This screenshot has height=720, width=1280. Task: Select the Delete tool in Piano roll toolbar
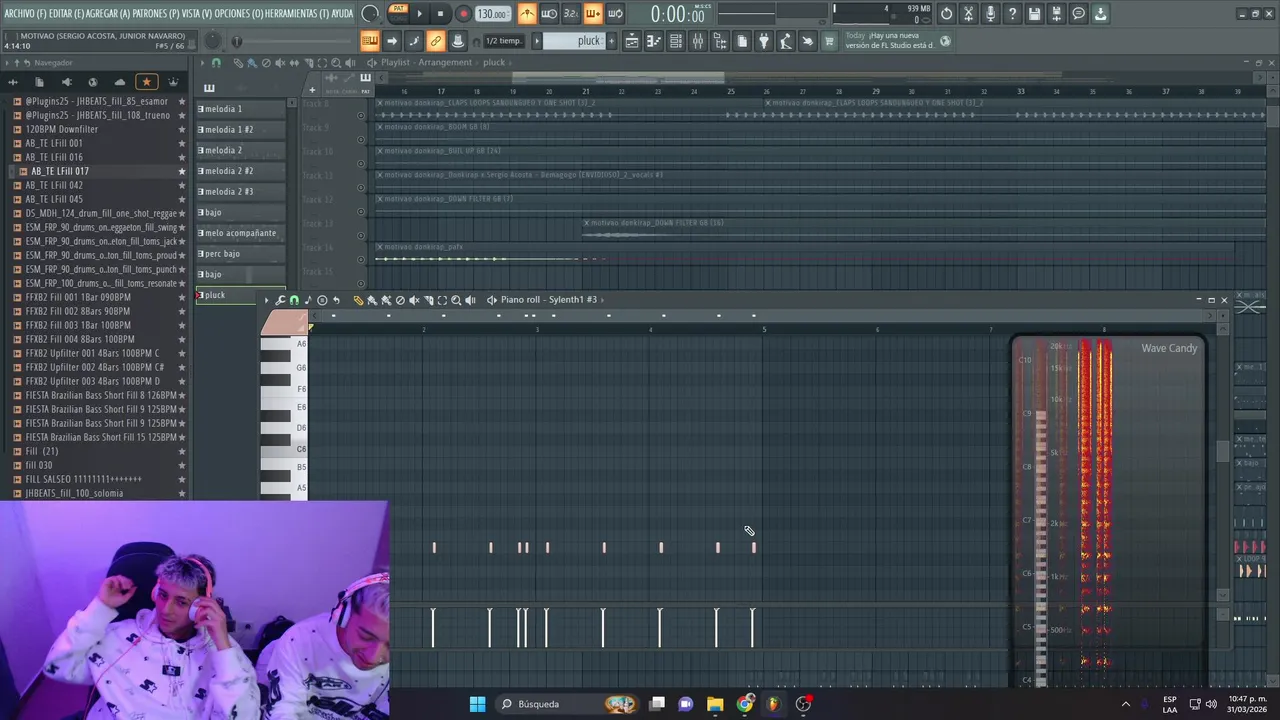tap(400, 300)
